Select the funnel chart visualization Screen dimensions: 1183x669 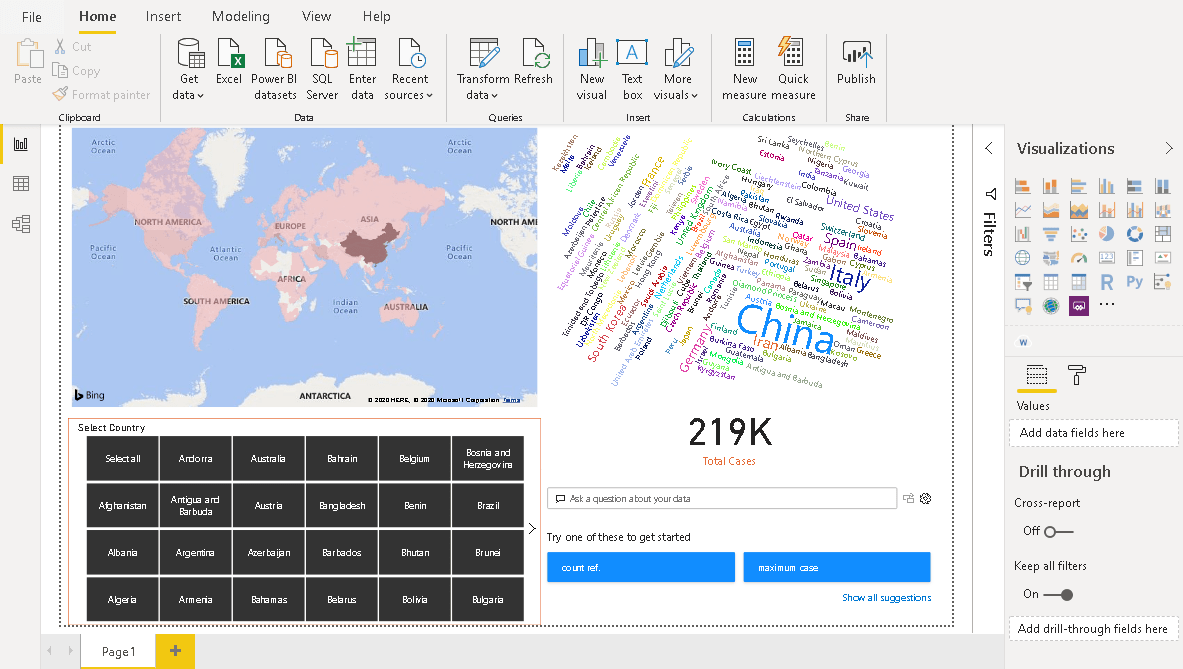tap(1050, 235)
